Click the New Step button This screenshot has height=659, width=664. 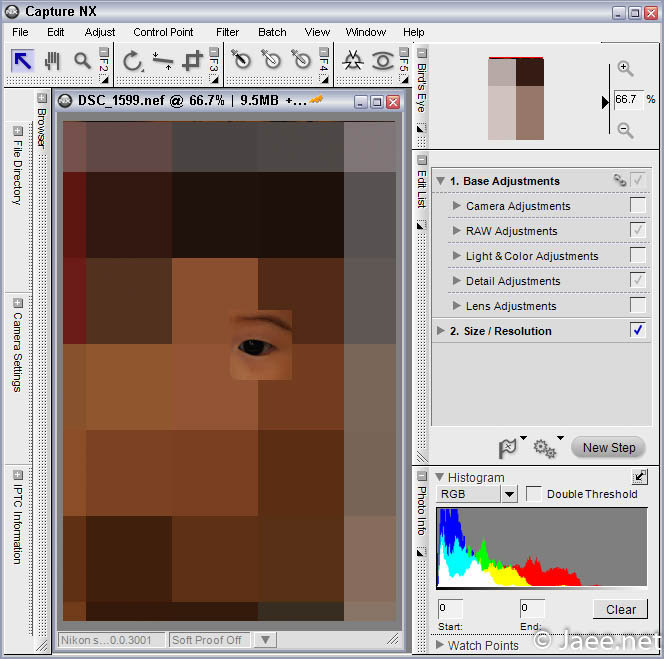(x=609, y=448)
